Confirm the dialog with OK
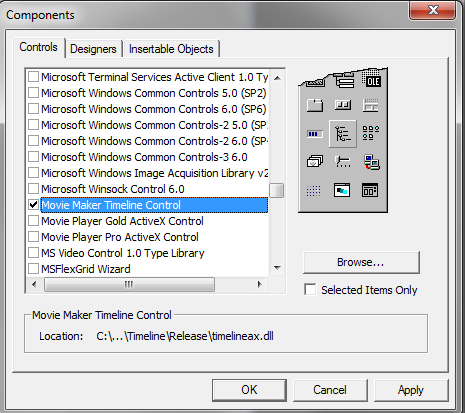The image size is (465, 413). pyautogui.click(x=249, y=390)
